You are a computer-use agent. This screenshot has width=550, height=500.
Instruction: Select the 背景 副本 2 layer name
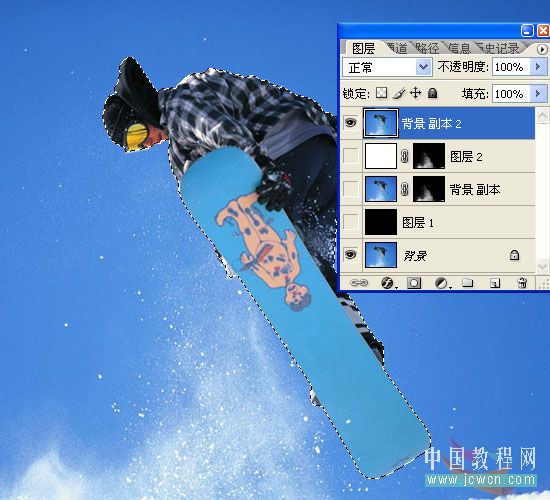point(431,124)
